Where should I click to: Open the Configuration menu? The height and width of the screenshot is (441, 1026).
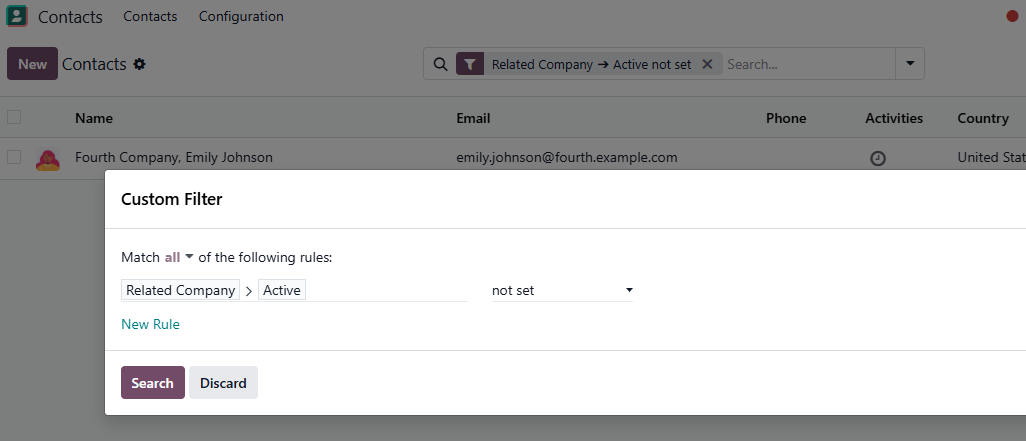point(241,16)
